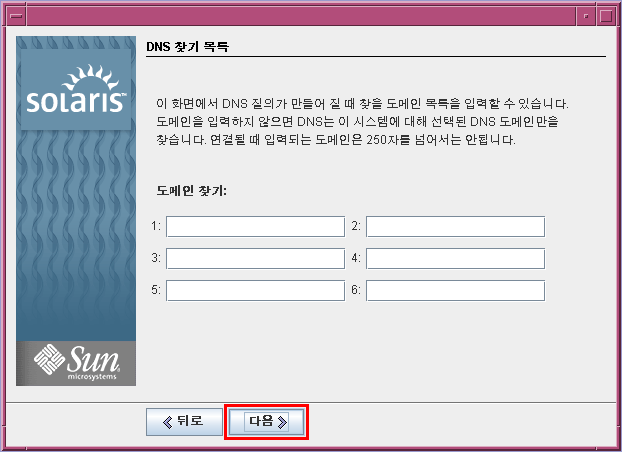
Task: Activate search domain field 6
Action: [455, 290]
